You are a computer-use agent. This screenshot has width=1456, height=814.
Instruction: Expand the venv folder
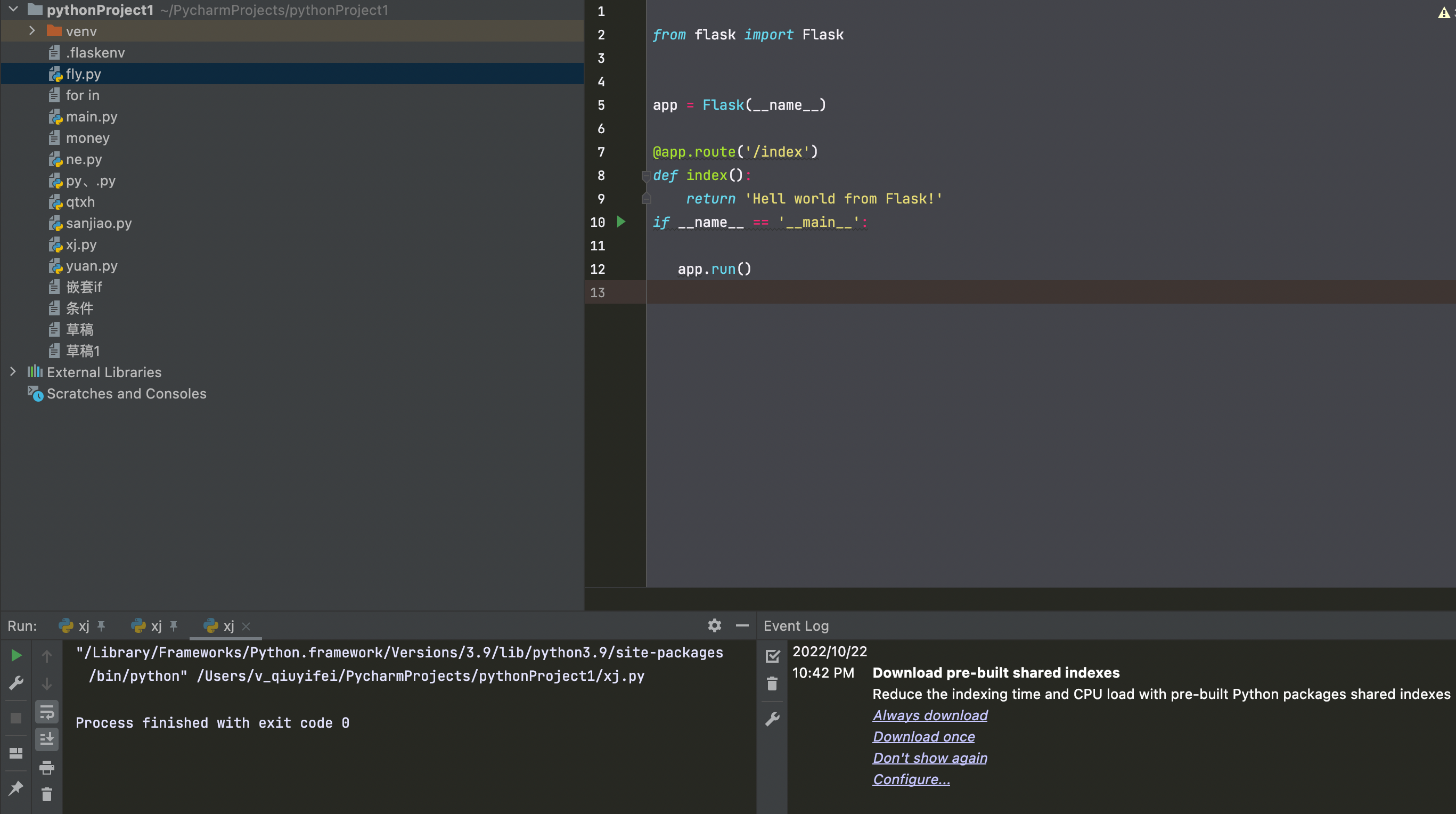(x=32, y=31)
